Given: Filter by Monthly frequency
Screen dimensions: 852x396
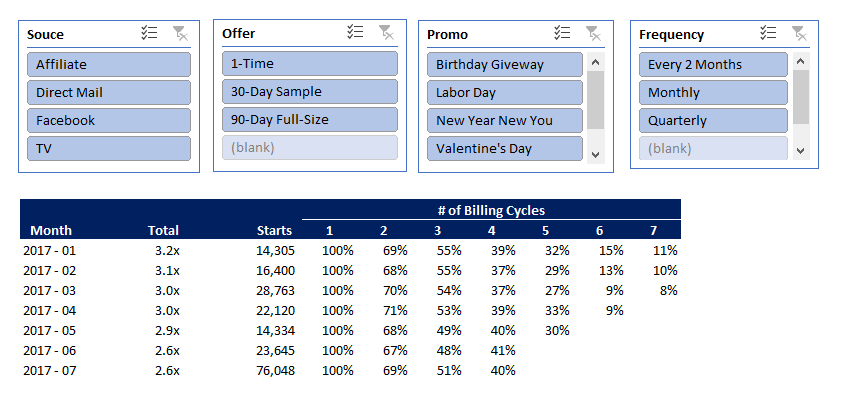Looking at the screenshot, I should coord(713,93).
